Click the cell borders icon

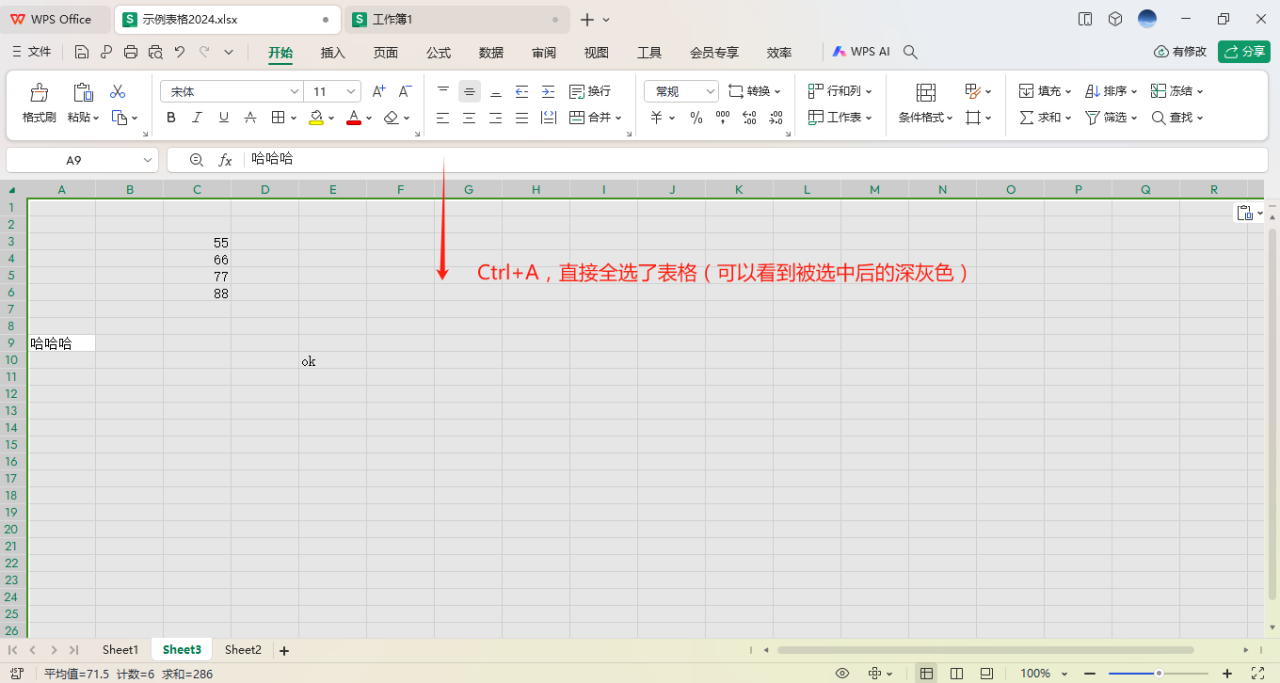click(278, 118)
